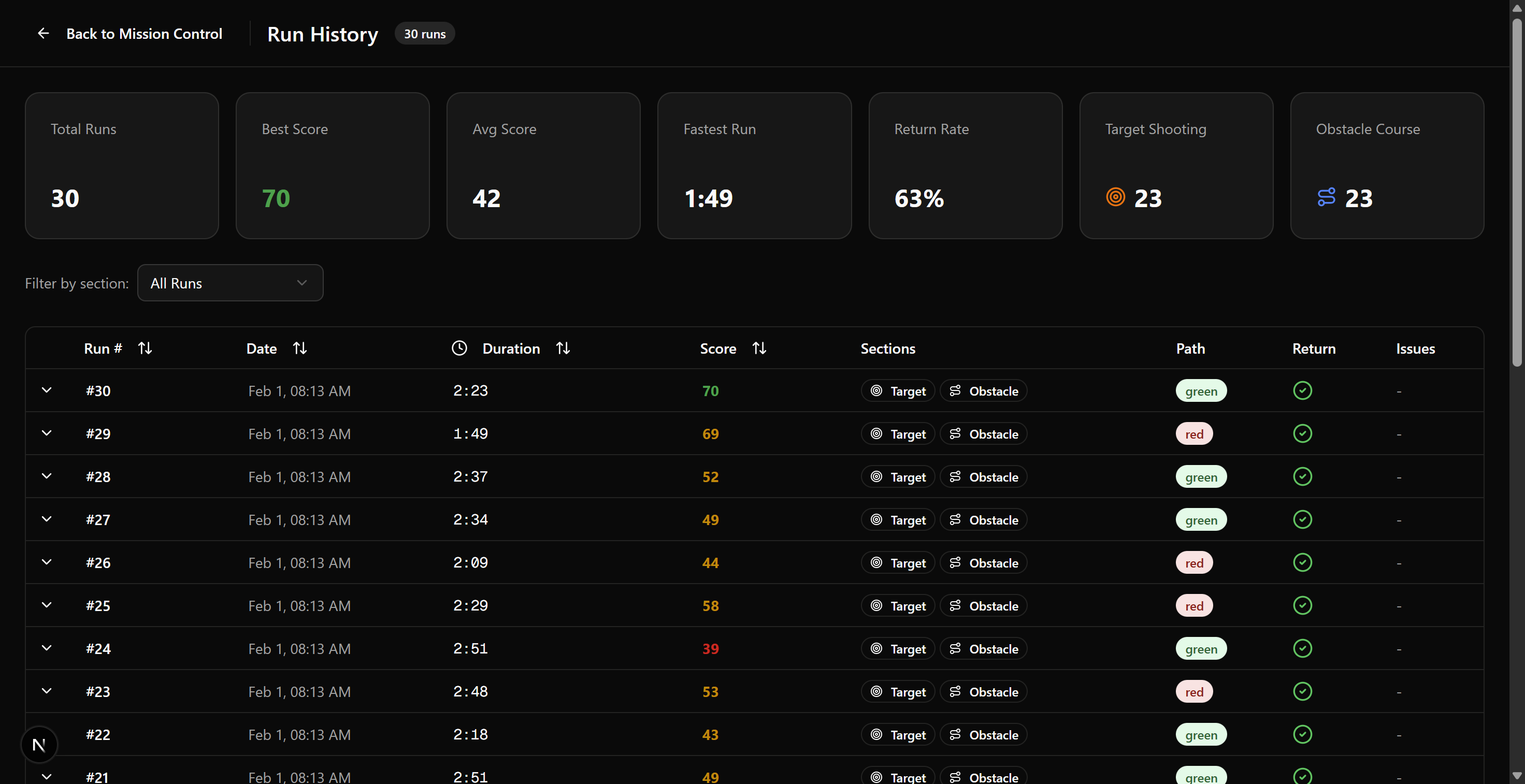This screenshot has width=1525, height=784.
Task: Click the Duration clock icon
Action: tap(459, 349)
